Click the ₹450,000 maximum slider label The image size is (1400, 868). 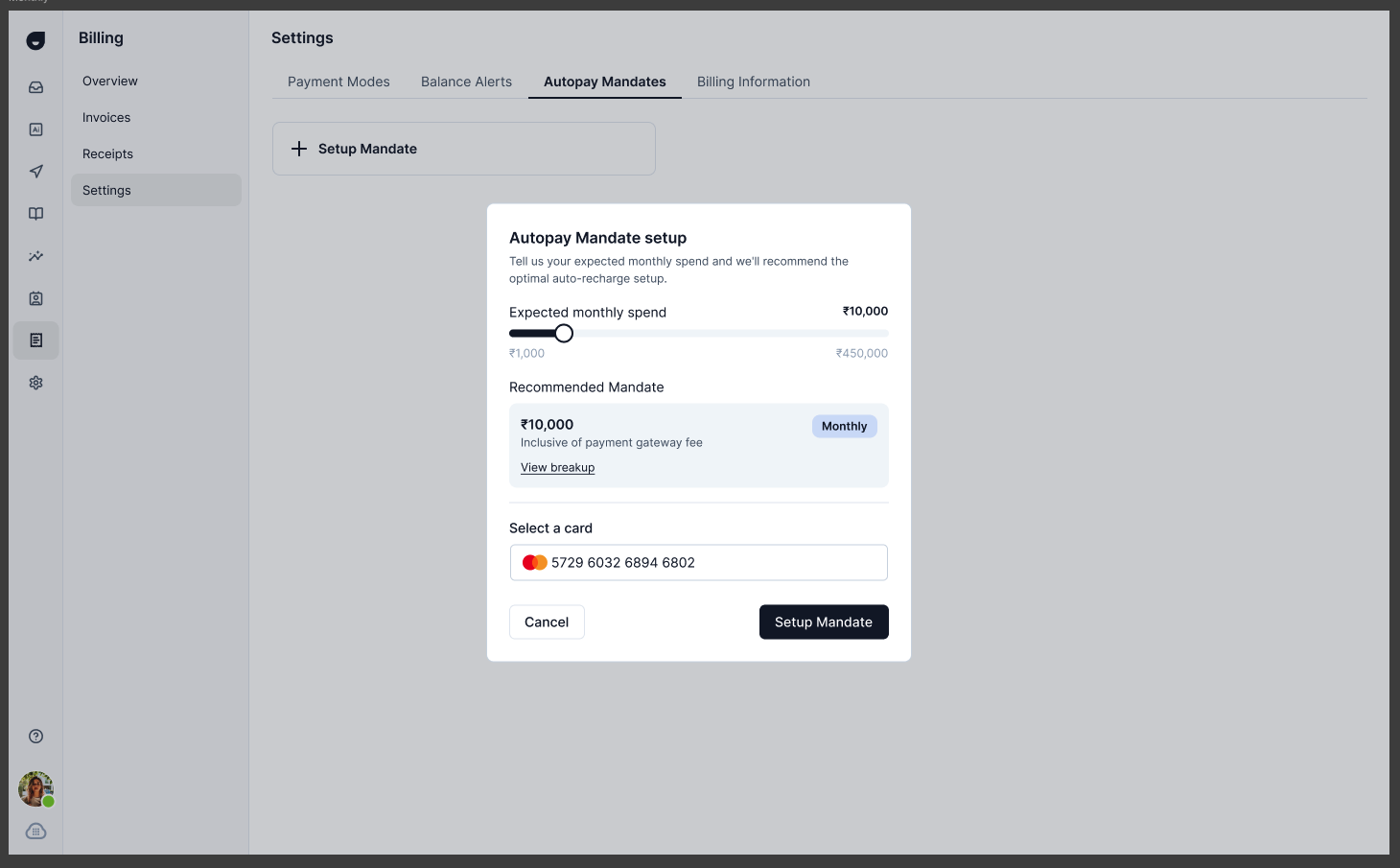(862, 354)
